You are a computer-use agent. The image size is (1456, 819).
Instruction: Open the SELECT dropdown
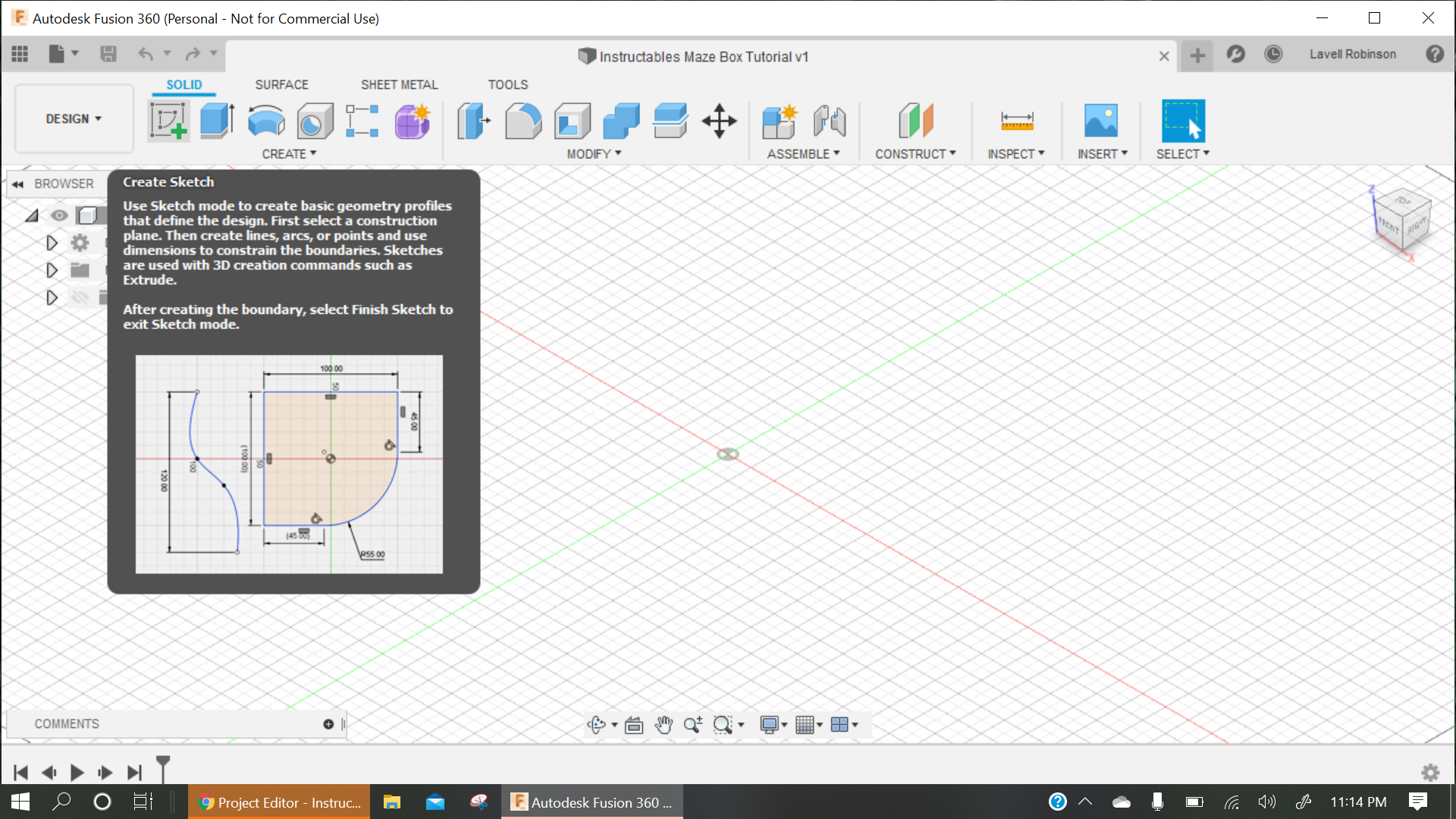1183,154
